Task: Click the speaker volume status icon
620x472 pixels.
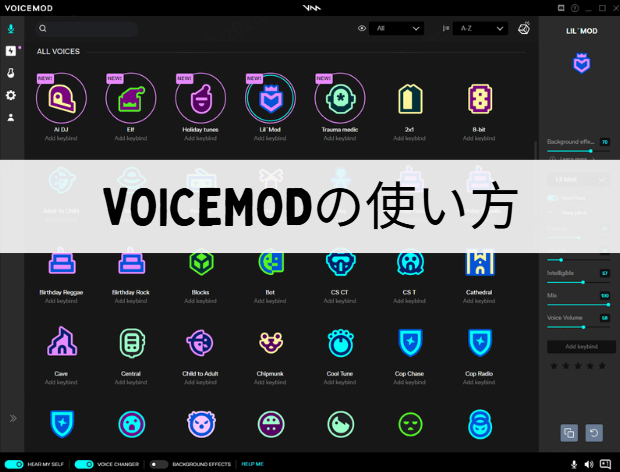Action: (589, 464)
